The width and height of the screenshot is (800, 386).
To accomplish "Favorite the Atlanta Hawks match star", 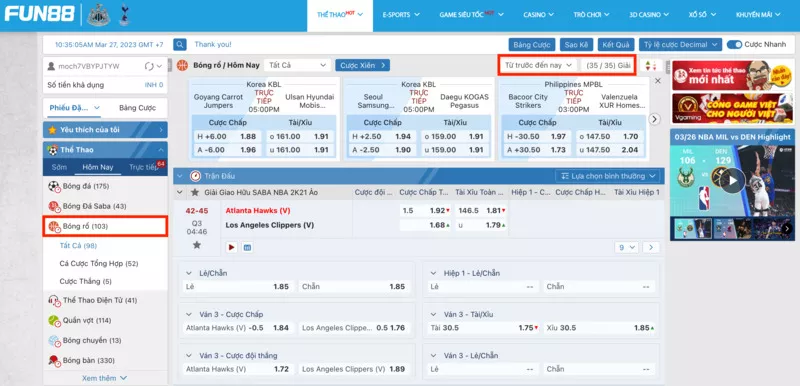I will point(196,245).
